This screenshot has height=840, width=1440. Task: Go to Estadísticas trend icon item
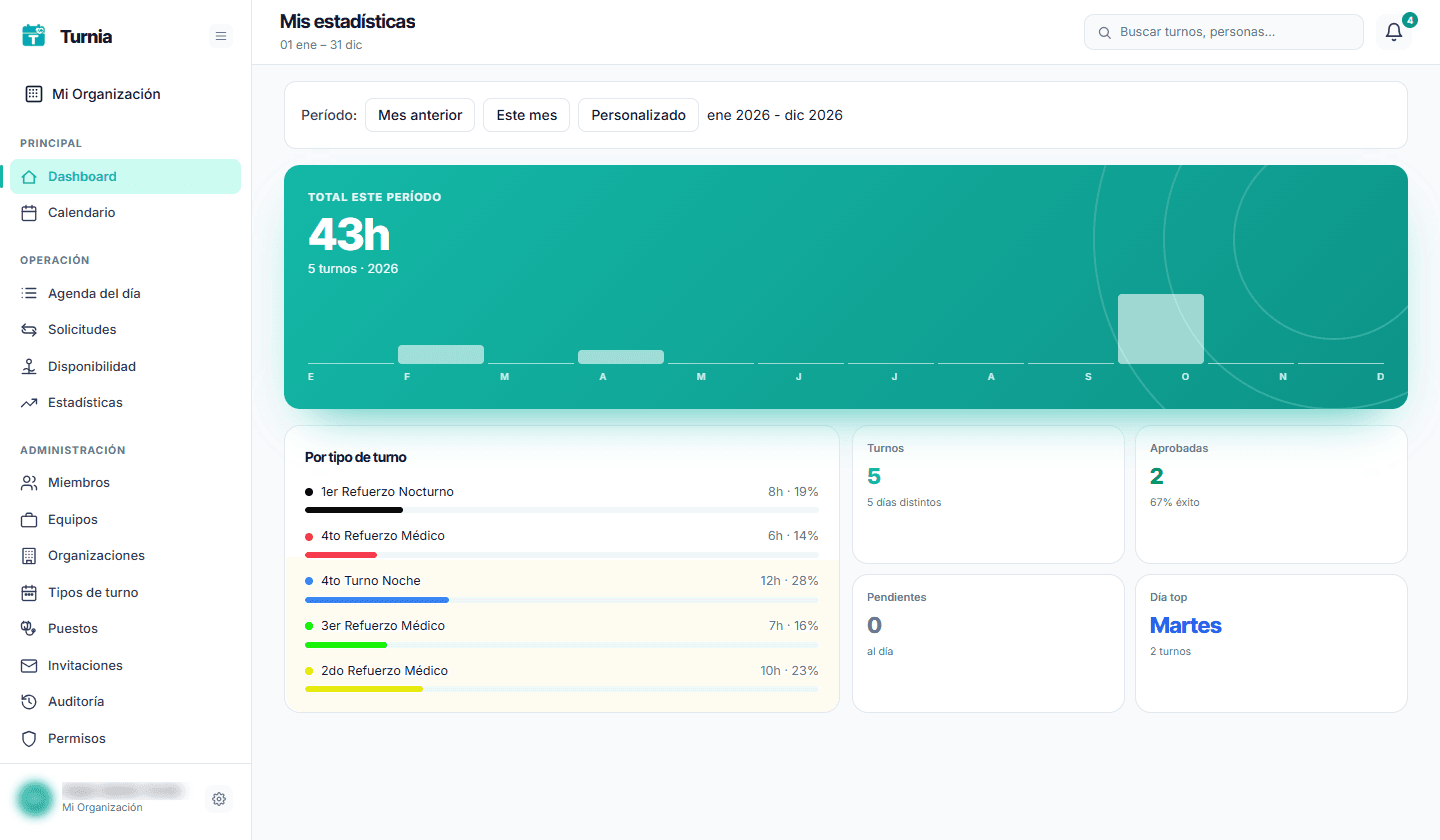coord(125,403)
